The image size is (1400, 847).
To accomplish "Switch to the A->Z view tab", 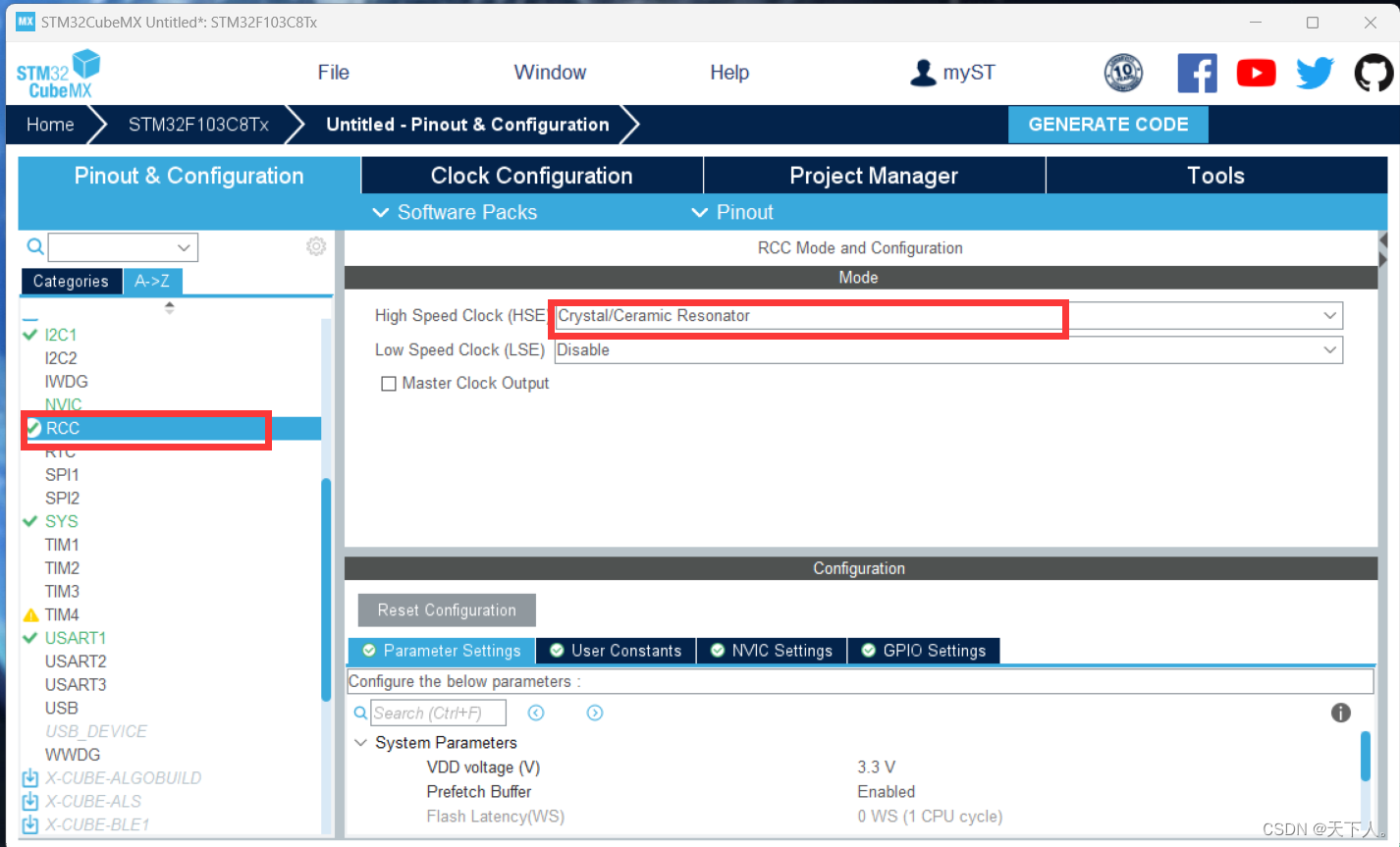I will (152, 282).
